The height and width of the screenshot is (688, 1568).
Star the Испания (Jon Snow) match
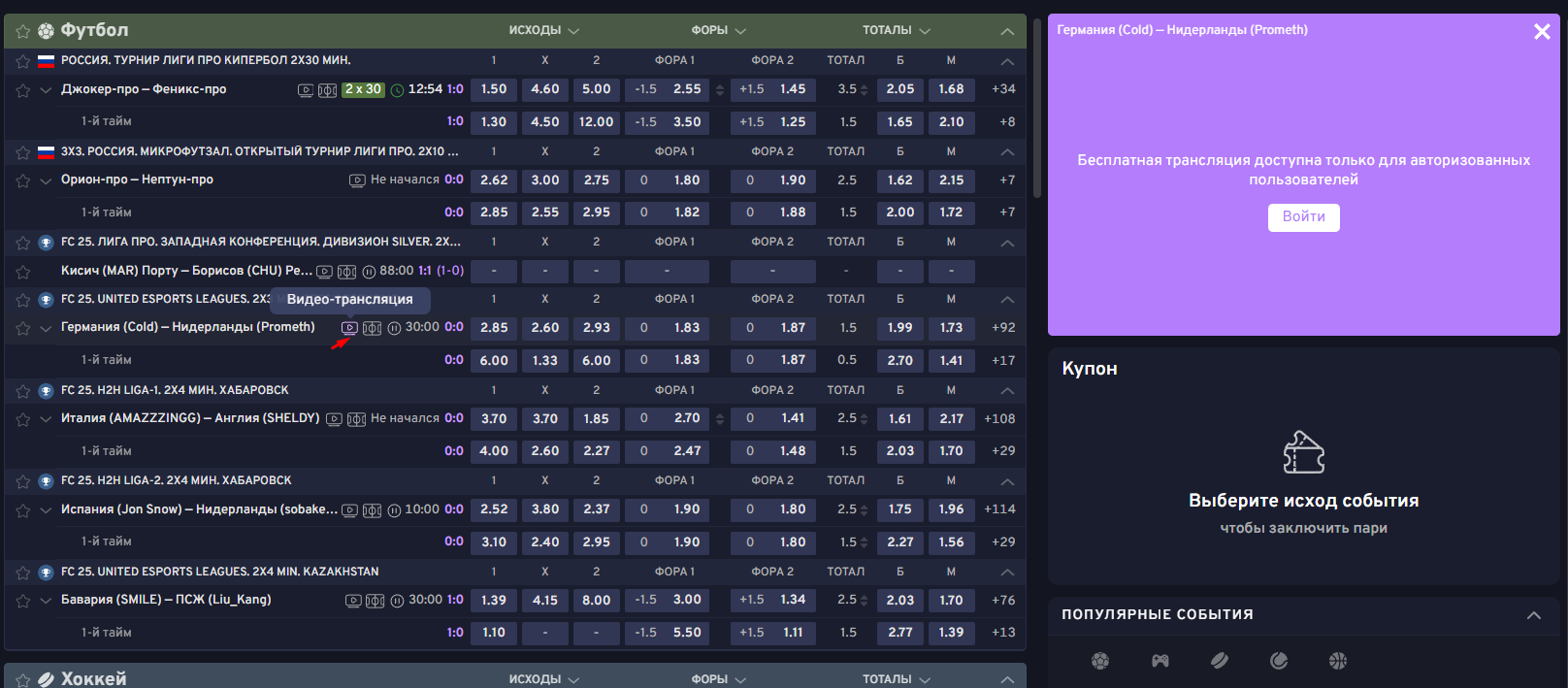[x=23, y=509]
